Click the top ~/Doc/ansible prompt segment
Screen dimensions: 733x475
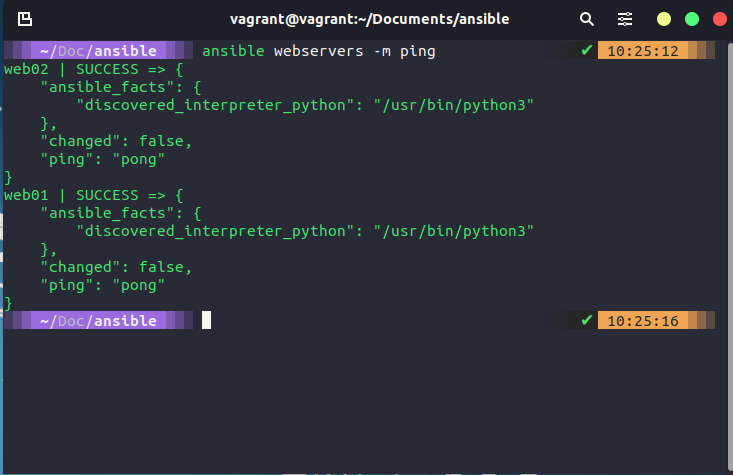click(x=98, y=50)
